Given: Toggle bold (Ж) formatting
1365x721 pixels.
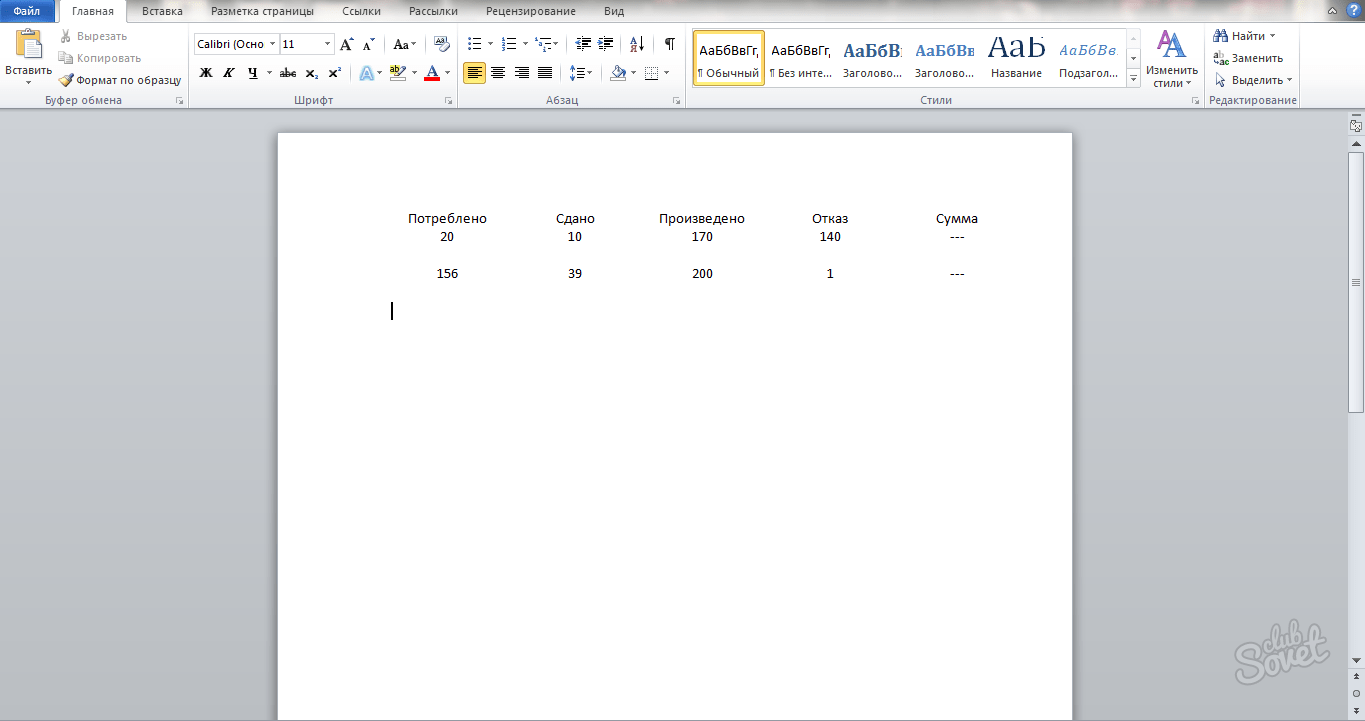Looking at the screenshot, I should pos(206,73).
